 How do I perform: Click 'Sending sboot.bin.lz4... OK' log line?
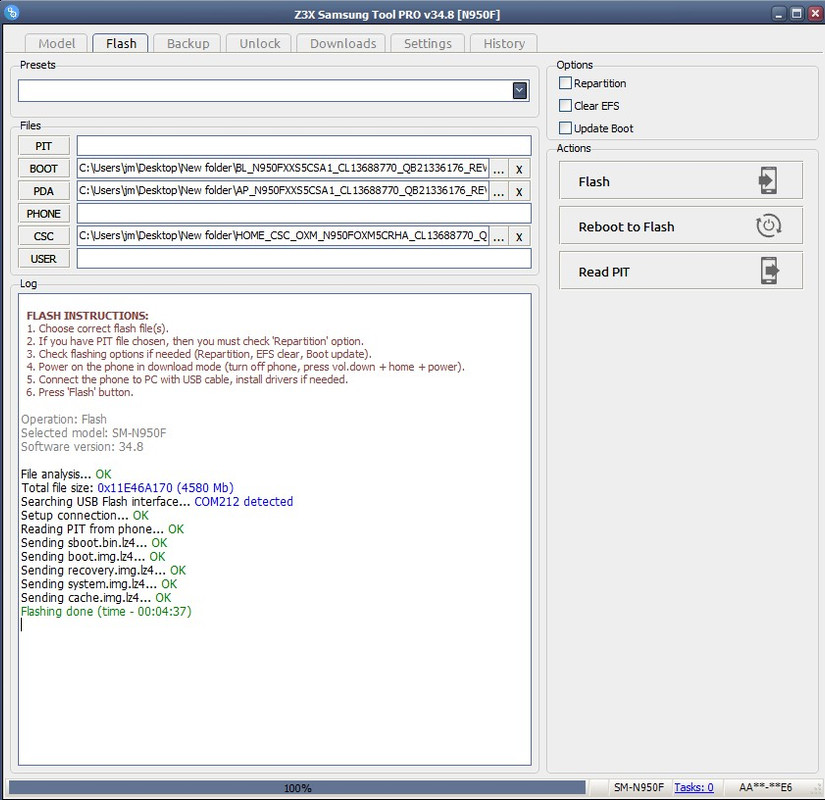tap(94, 543)
